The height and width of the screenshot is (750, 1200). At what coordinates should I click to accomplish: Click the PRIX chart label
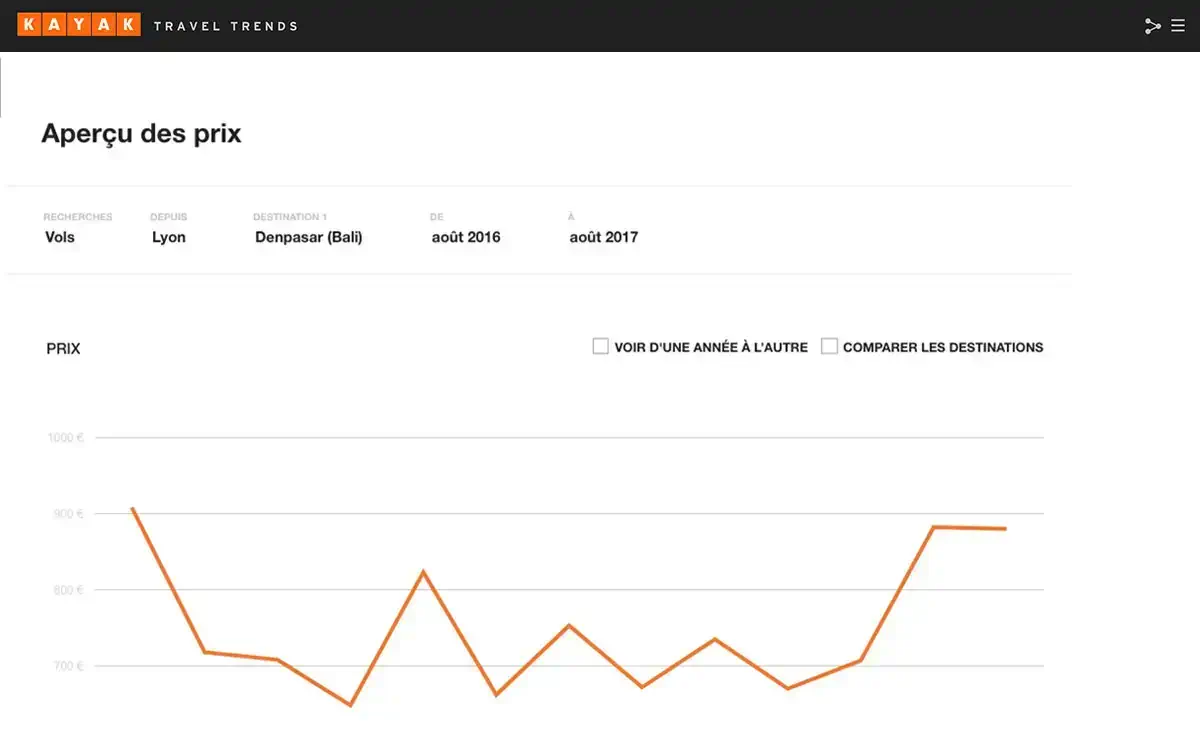(63, 349)
